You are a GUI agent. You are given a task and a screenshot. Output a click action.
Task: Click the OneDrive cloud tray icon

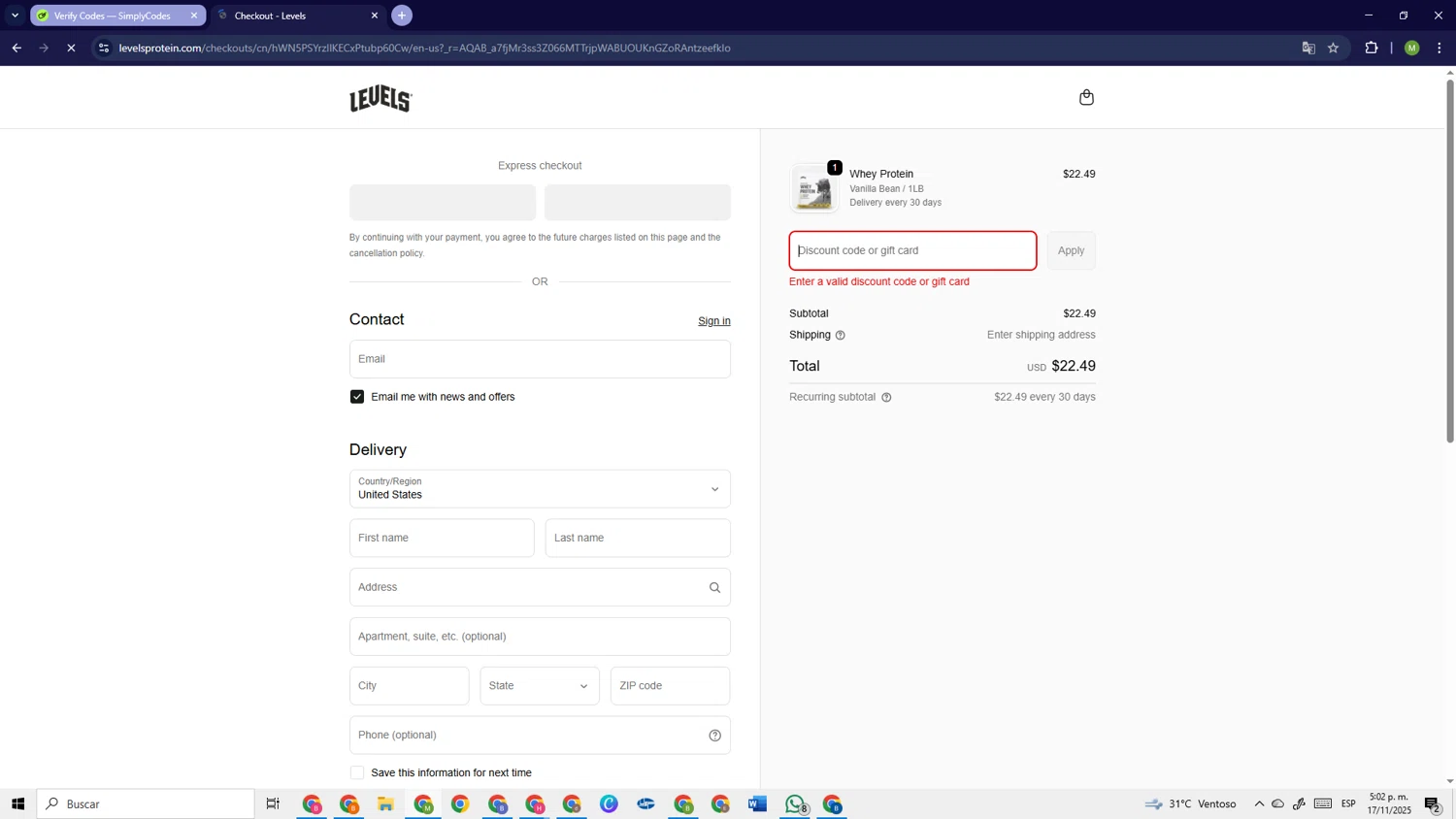1278,803
